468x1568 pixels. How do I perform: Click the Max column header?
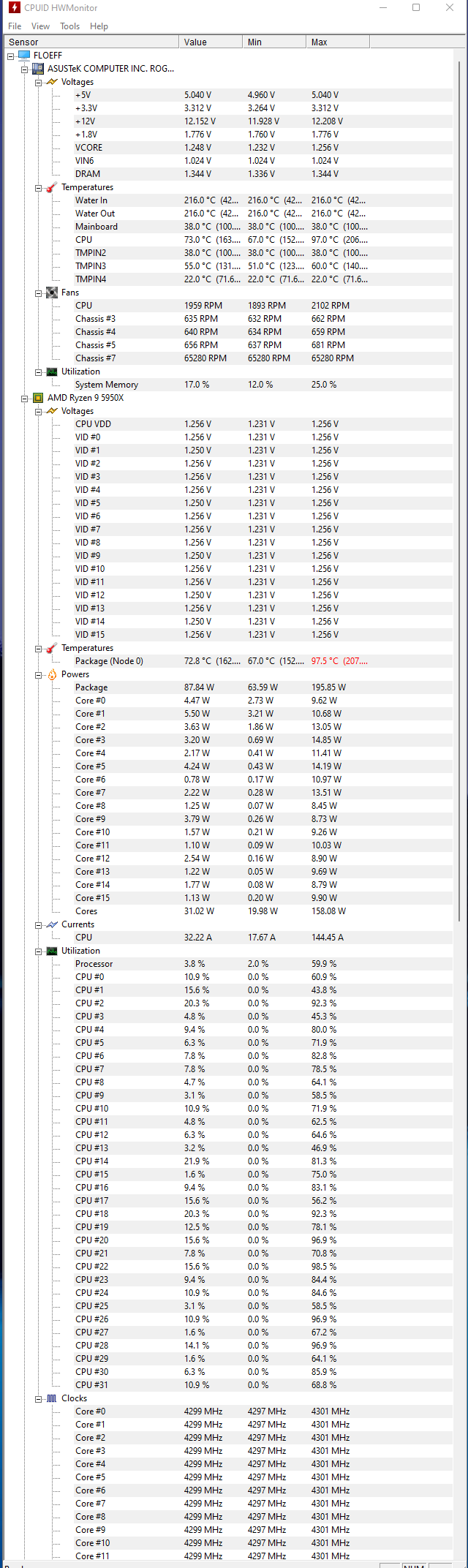[338, 42]
